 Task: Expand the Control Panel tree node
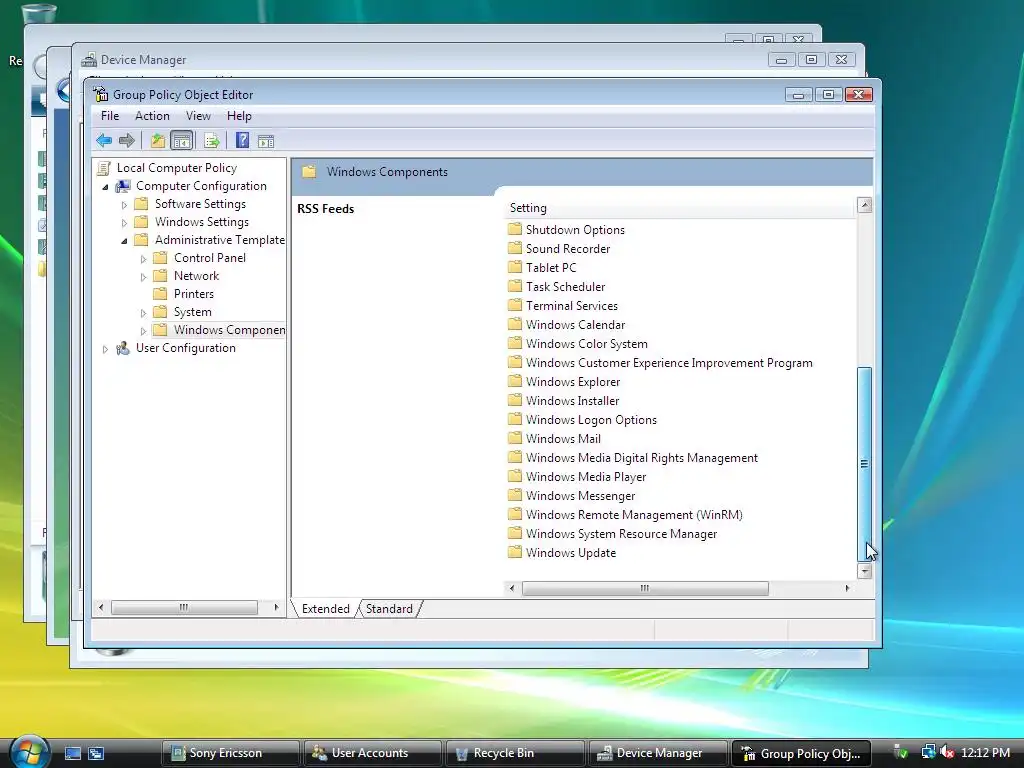point(143,259)
